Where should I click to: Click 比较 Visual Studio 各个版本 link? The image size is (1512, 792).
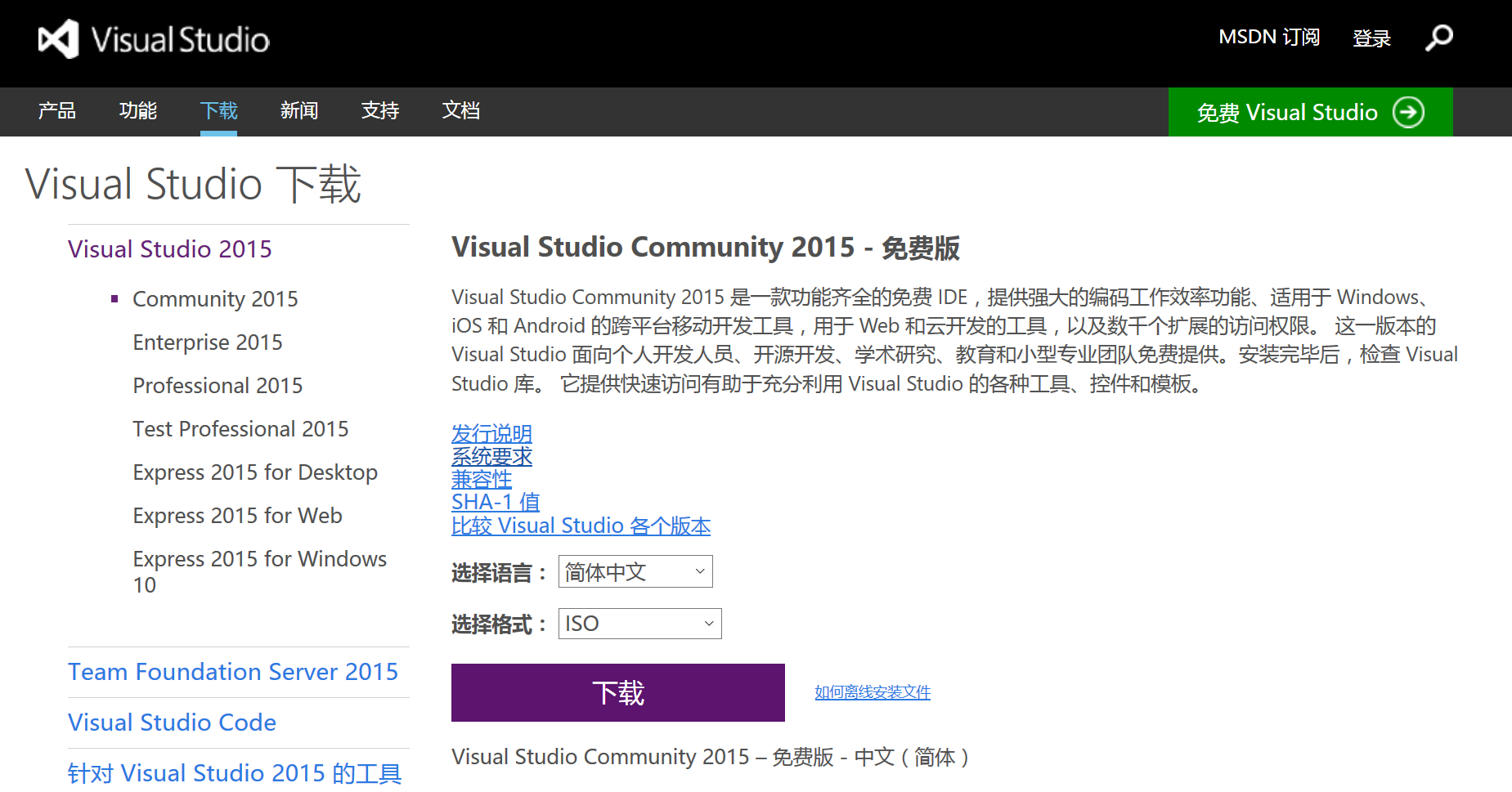581,526
